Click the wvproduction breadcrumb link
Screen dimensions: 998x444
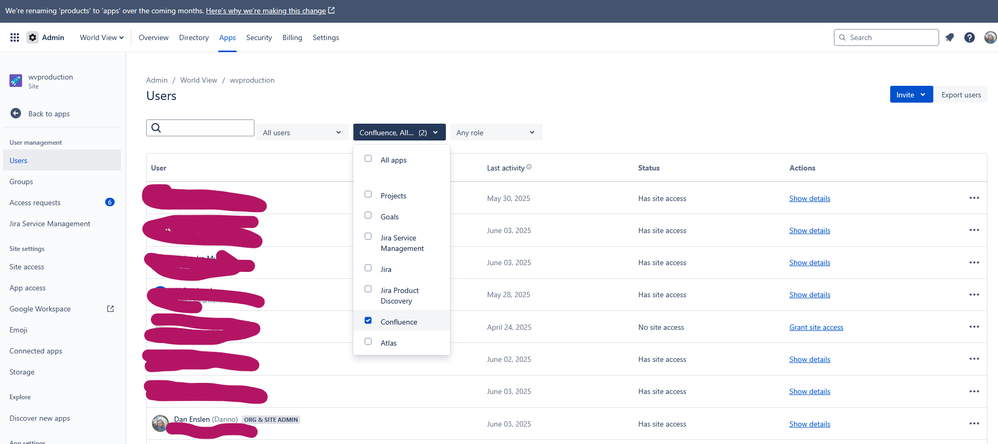(252, 80)
